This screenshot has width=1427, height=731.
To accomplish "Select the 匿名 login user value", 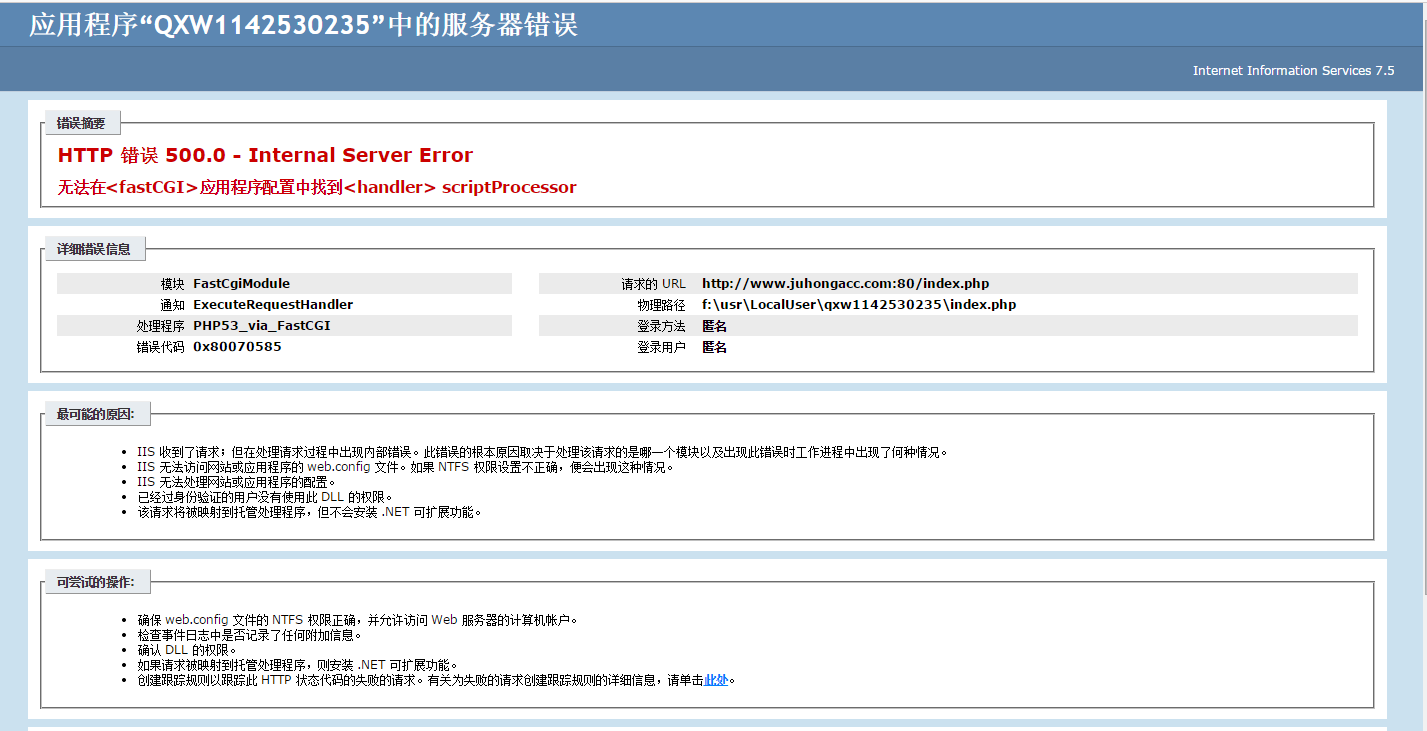I will 713,347.
